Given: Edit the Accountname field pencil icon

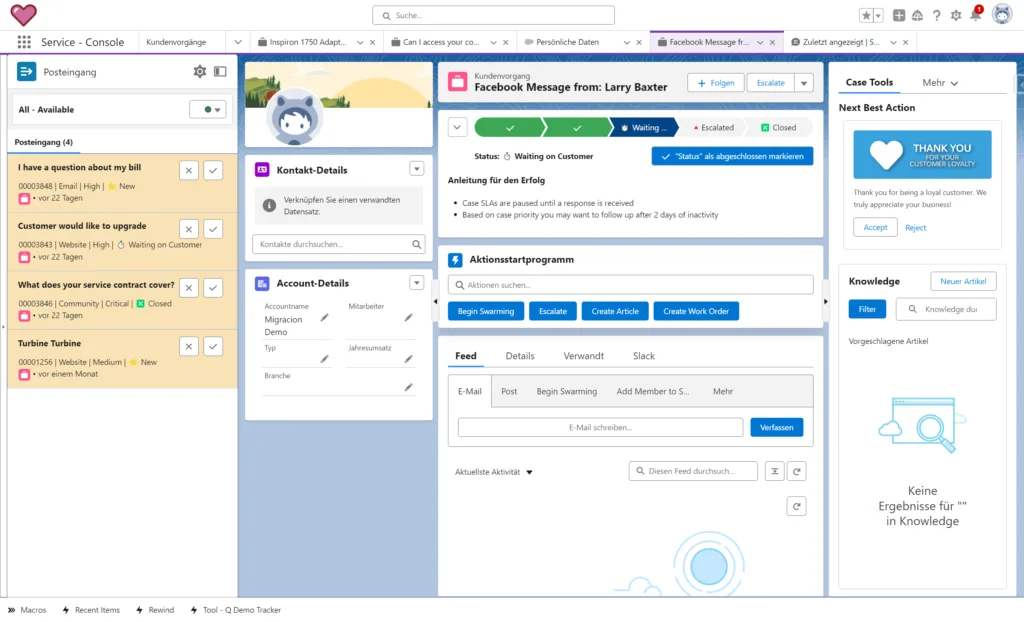Looking at the screenshot, I should 324,318.
